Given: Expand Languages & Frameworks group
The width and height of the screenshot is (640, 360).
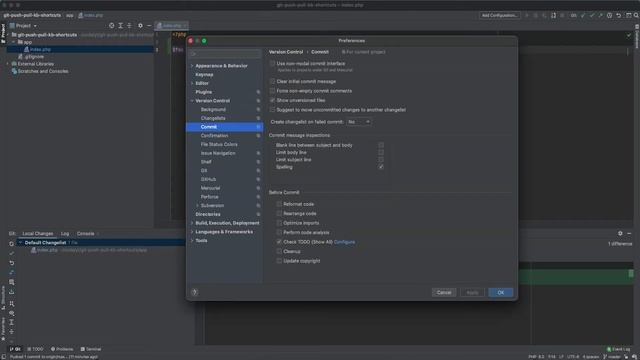Looking at the screenshot, I should (x=192, y=232).
